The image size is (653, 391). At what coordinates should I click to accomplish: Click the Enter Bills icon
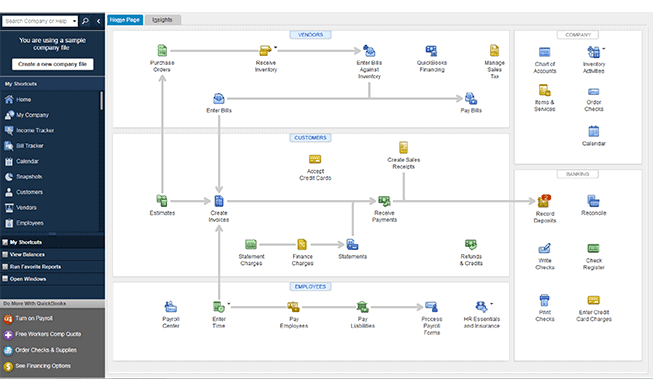coord(219,99)
